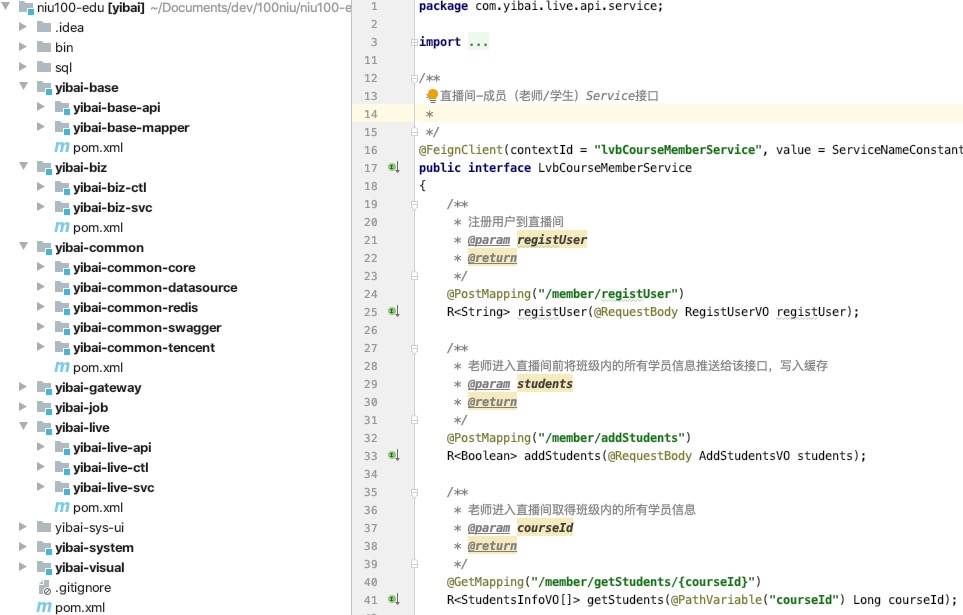Click the Maven icon of yibai-live pom.xml
The height and width of the screenshot is (615, 963).
(62, 507)
